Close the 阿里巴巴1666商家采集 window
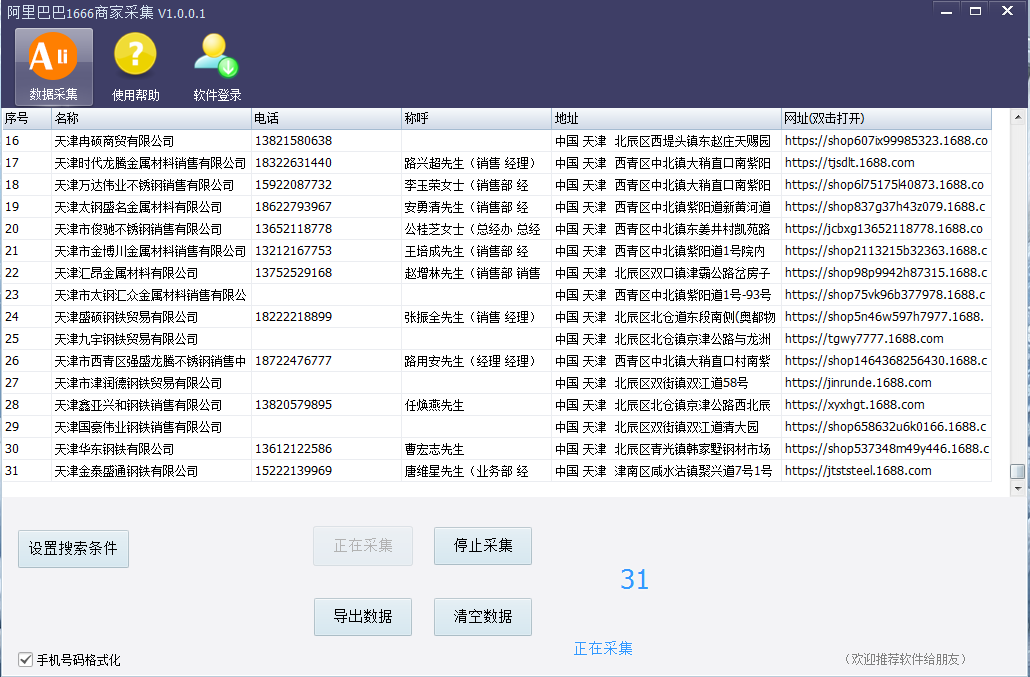The image size is (1030, 677). tap(1007, 11)
